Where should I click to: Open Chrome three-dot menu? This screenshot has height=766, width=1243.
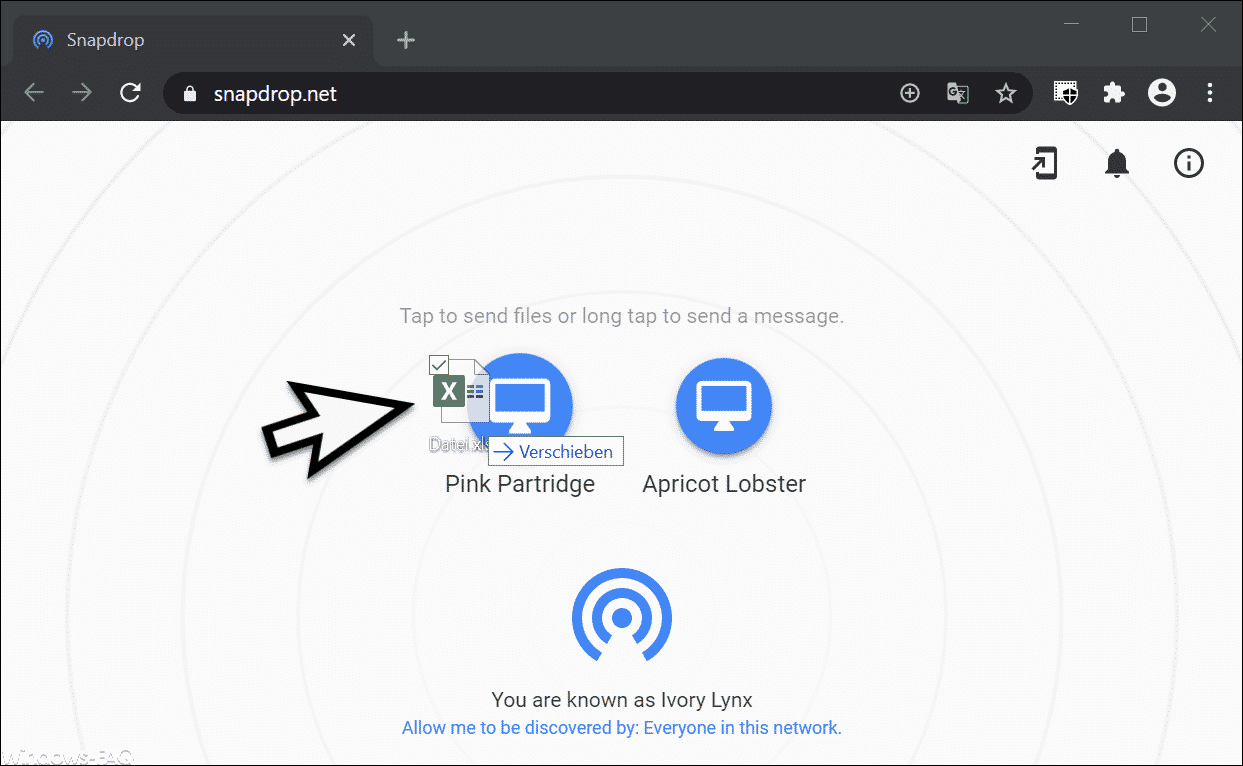pyautogui.click(x=1210, y=93)
